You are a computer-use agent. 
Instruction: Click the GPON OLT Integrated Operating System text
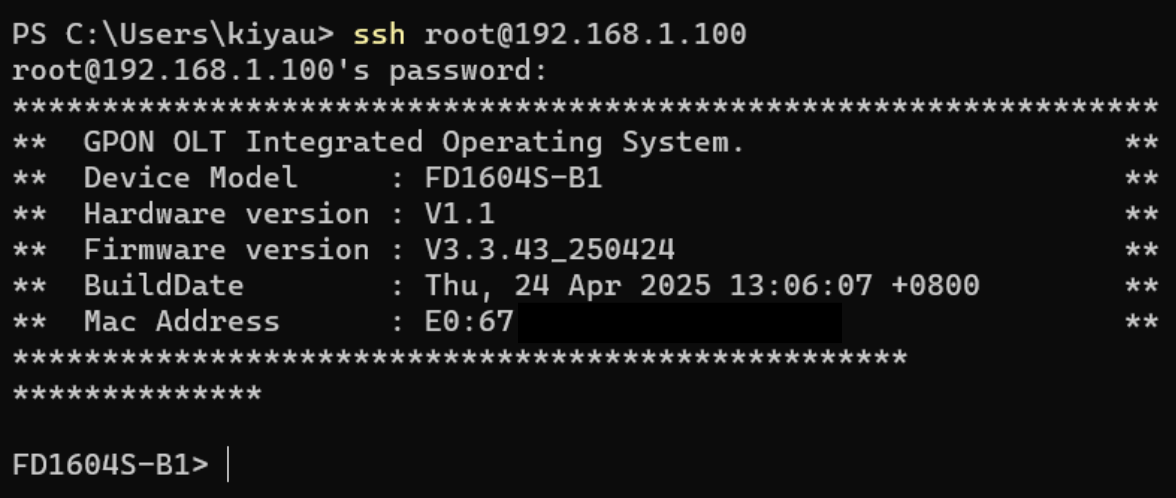[x=414, y=142]
